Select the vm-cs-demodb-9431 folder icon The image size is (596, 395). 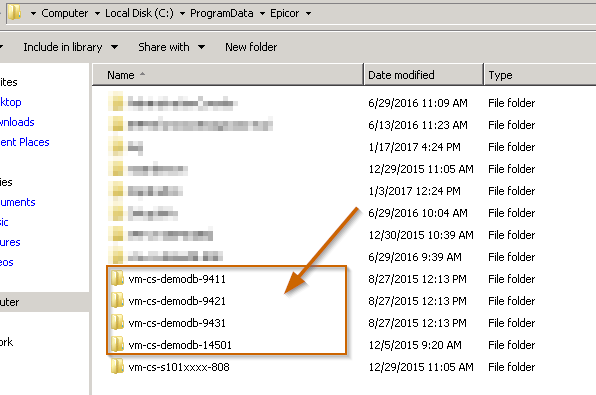pyautogui.click(x=117, y=322)
